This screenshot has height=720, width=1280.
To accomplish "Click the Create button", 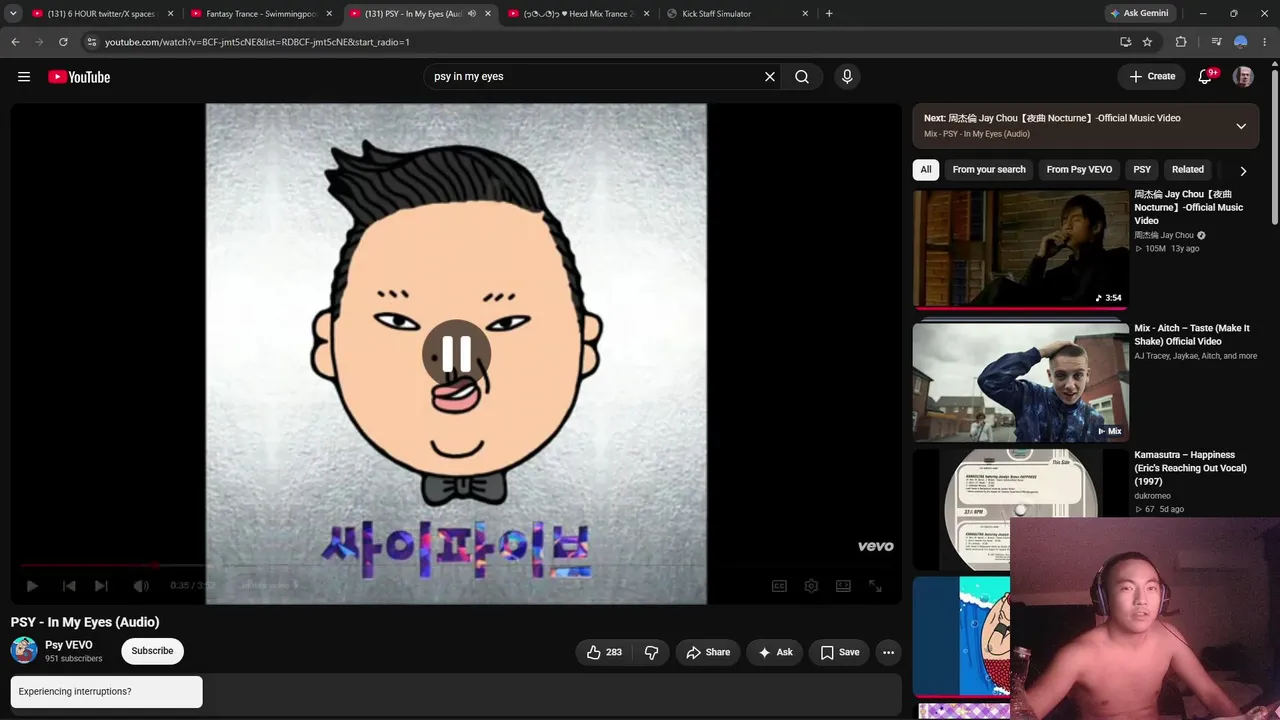I will (x=1152, y=77).
